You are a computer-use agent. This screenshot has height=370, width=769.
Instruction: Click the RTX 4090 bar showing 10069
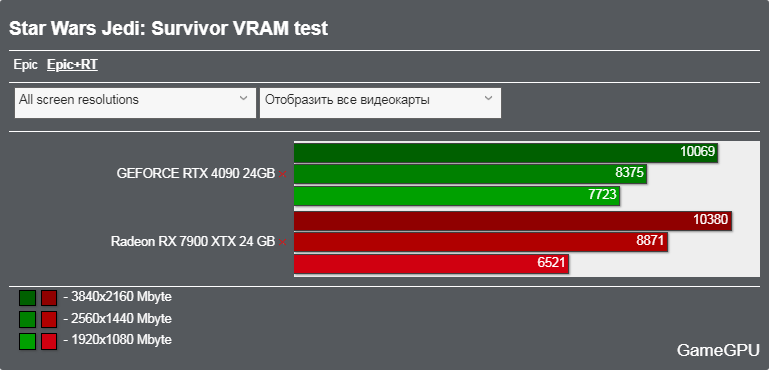(506, 153)
